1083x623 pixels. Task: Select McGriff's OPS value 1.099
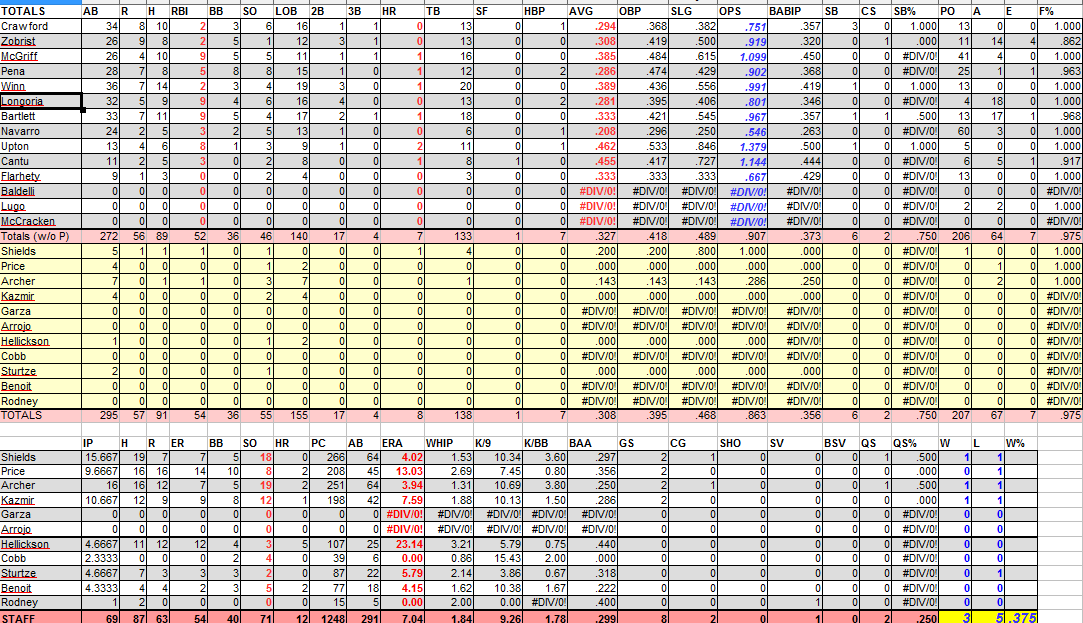(x=742, y=57)
